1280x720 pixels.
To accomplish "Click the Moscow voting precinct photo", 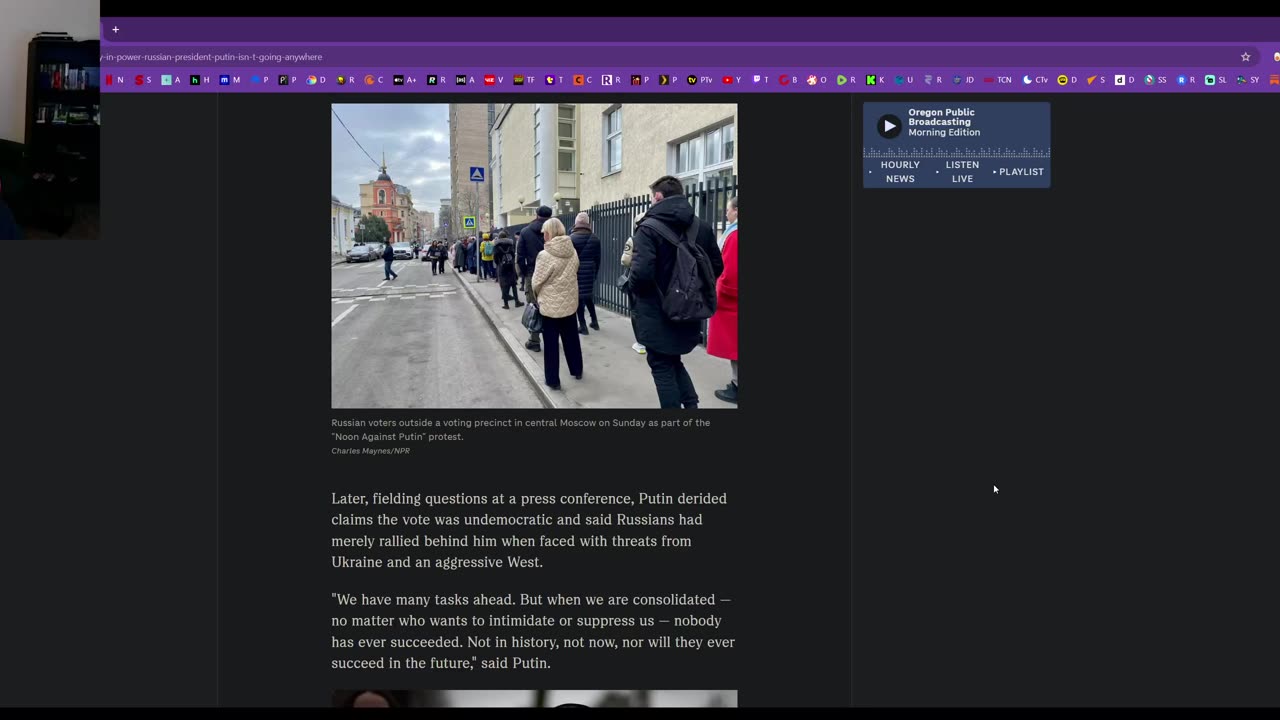I will 534,256.
